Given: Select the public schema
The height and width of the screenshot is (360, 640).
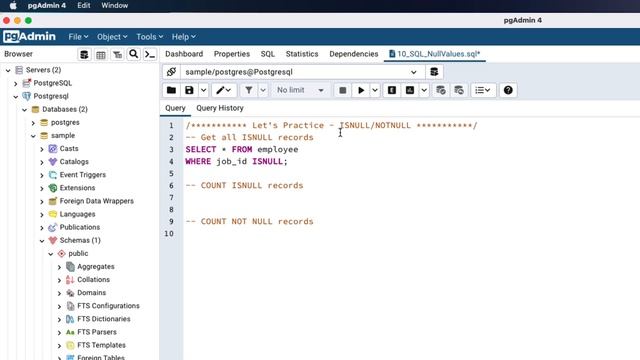Looking at the screenshot, I should pos(78,253).
